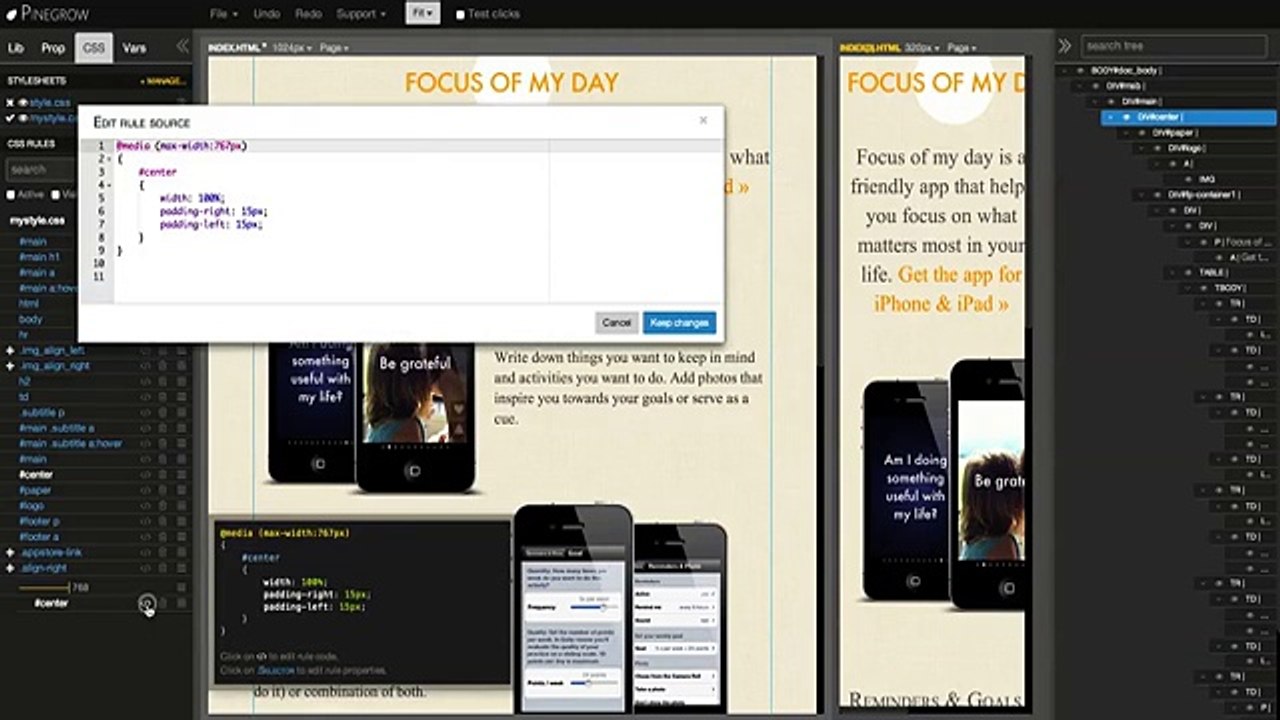Delete the h2 rule with trash icon
Image resolution: width=1280 pixels, height=720 pixels.
pyautogui.click(x=163, y=381)
